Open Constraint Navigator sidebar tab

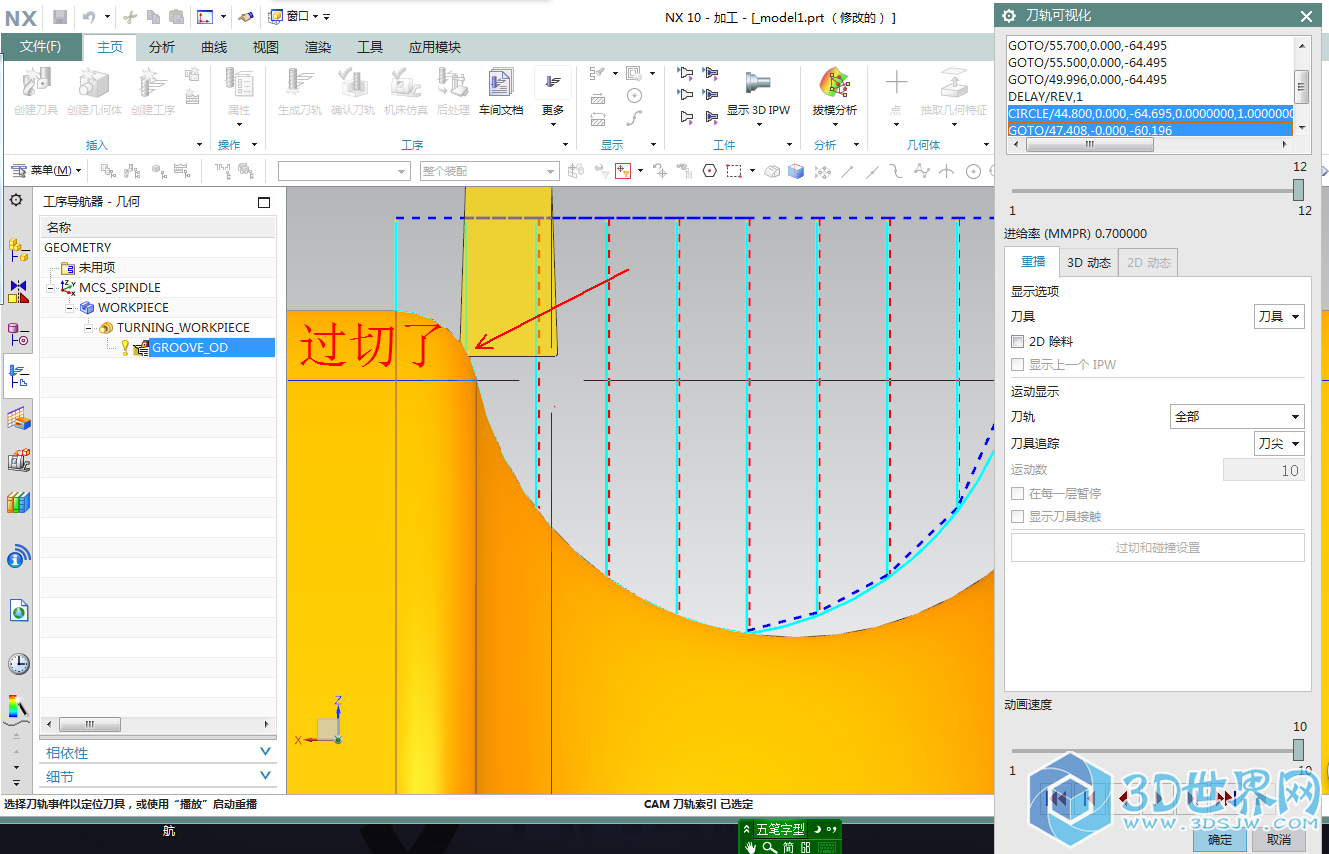18,291
